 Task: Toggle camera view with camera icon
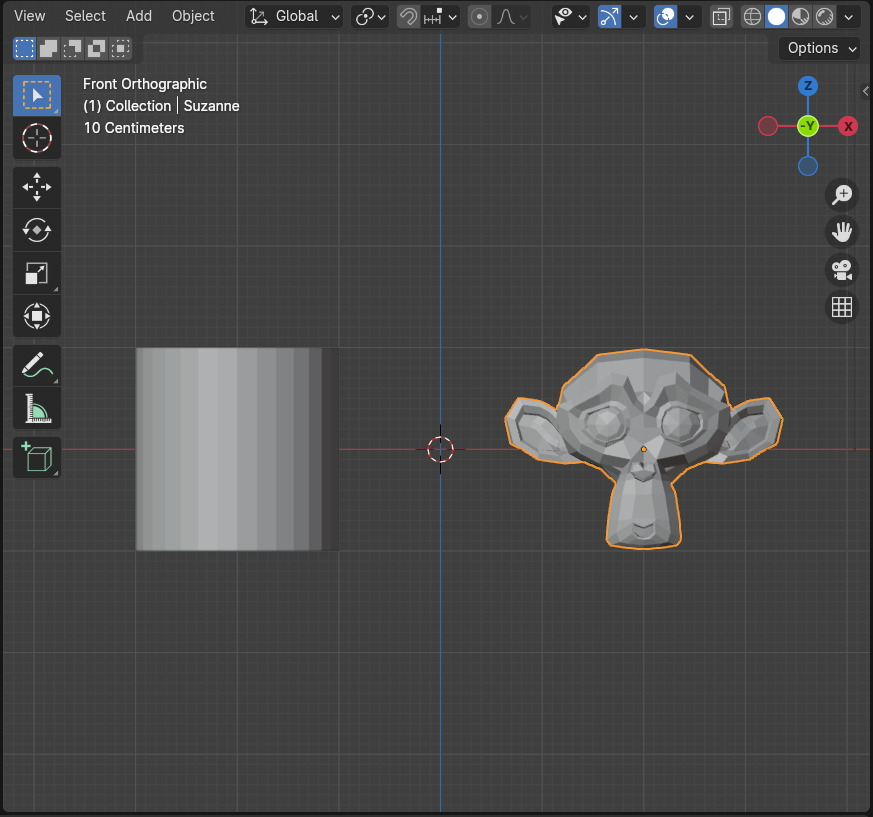[x=842, y=270]
